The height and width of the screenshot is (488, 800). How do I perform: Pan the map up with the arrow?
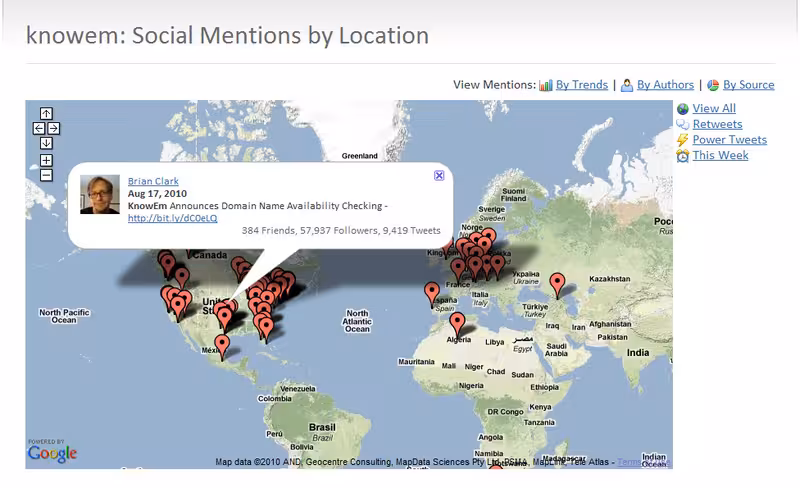point(46,113)
